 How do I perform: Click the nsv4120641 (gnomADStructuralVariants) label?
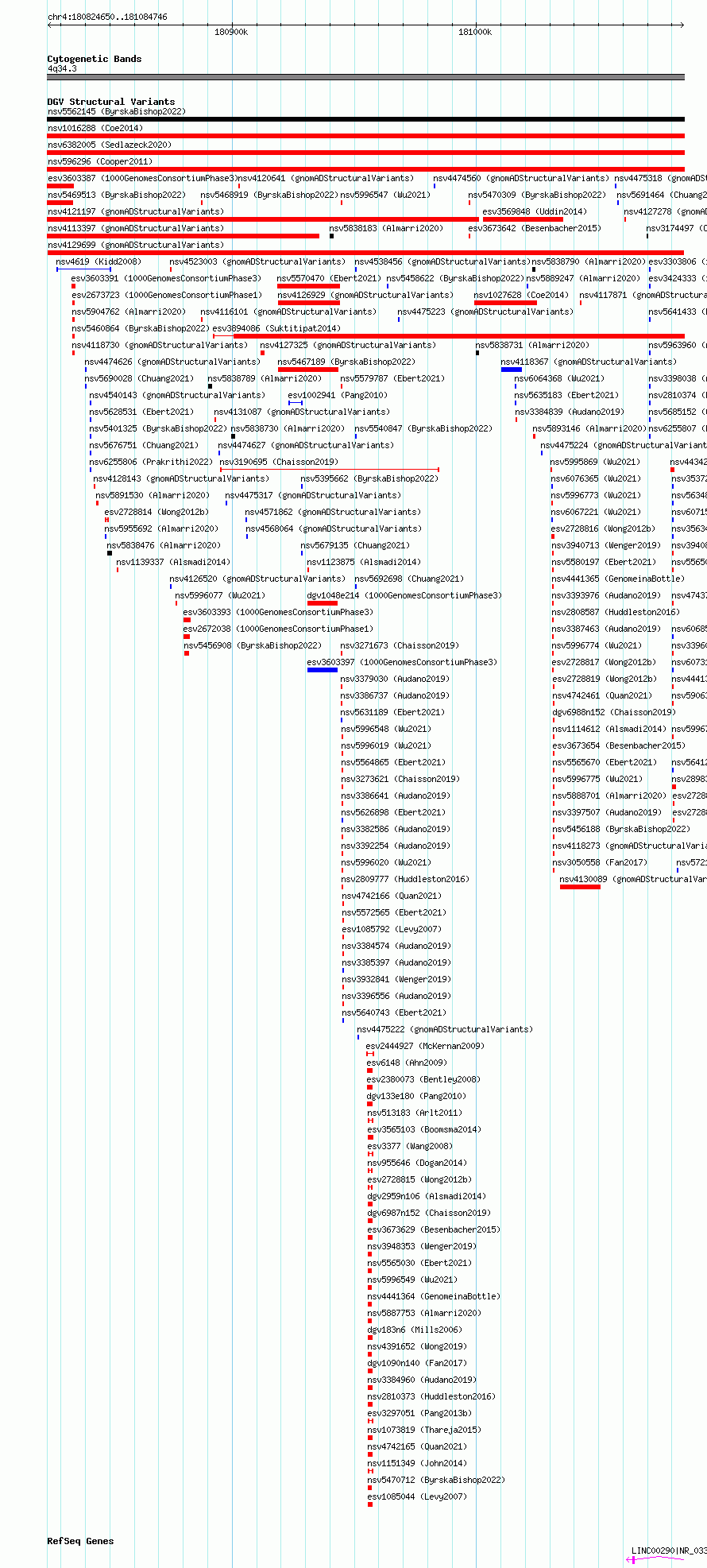[x=326, y=178]
